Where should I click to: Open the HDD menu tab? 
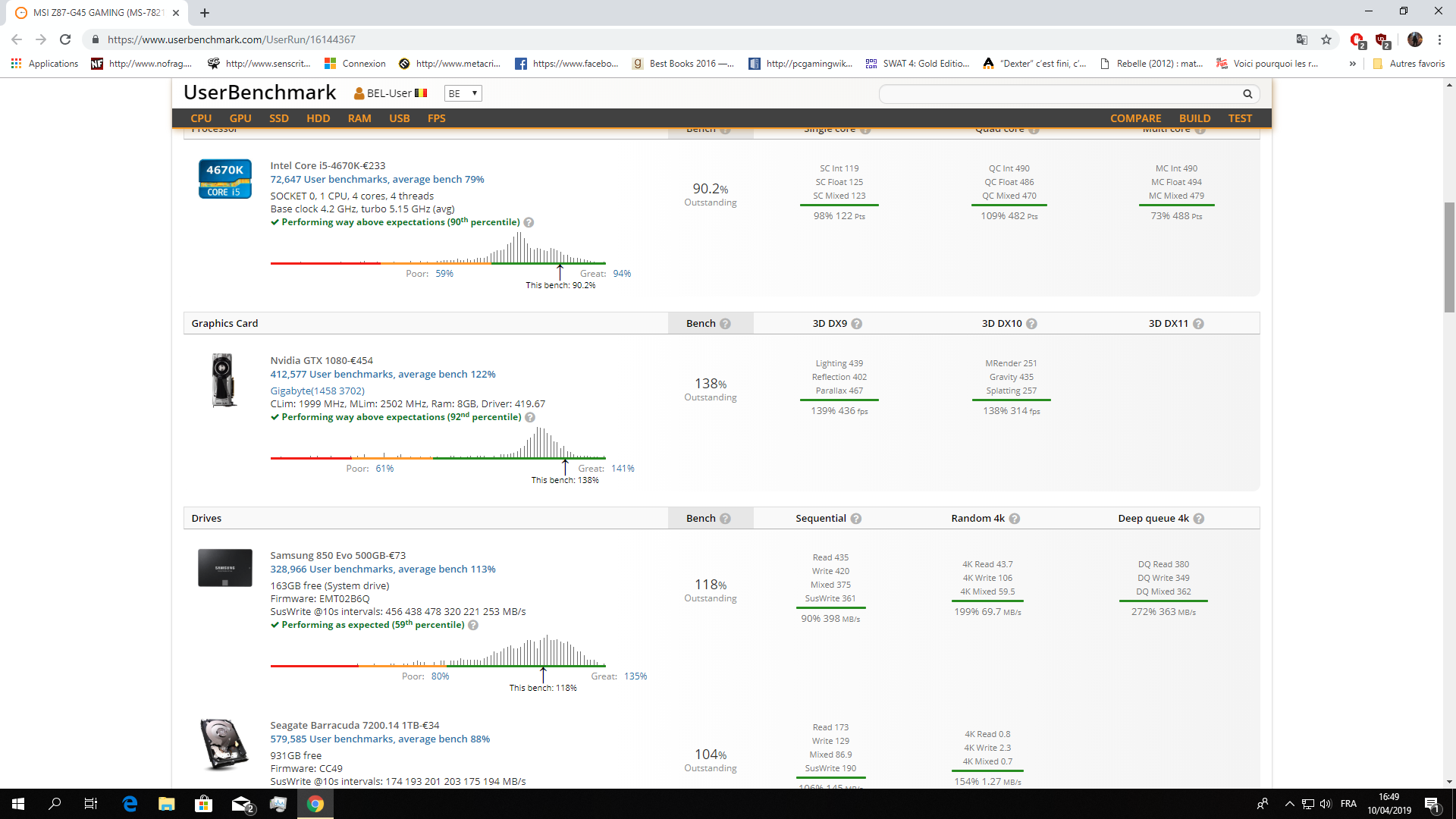pyautogui.click(x=318, y=118)
